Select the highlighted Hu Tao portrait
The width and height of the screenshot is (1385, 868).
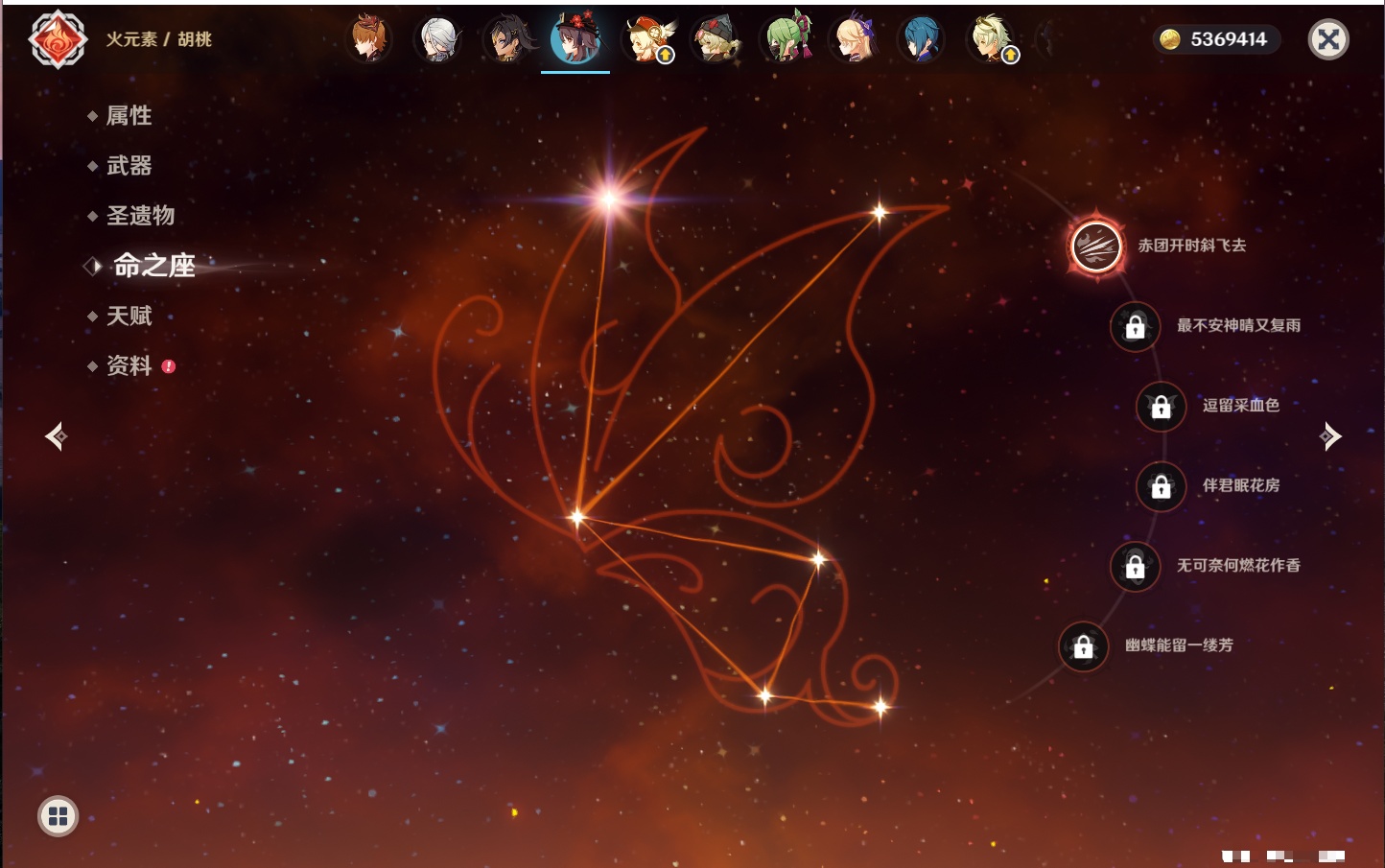click(575, 38)
